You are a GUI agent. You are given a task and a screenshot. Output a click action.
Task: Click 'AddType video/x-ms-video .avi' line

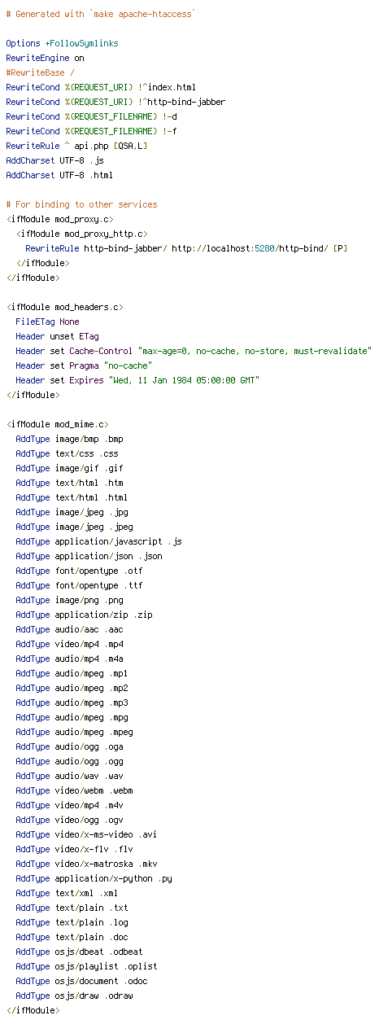86,834
